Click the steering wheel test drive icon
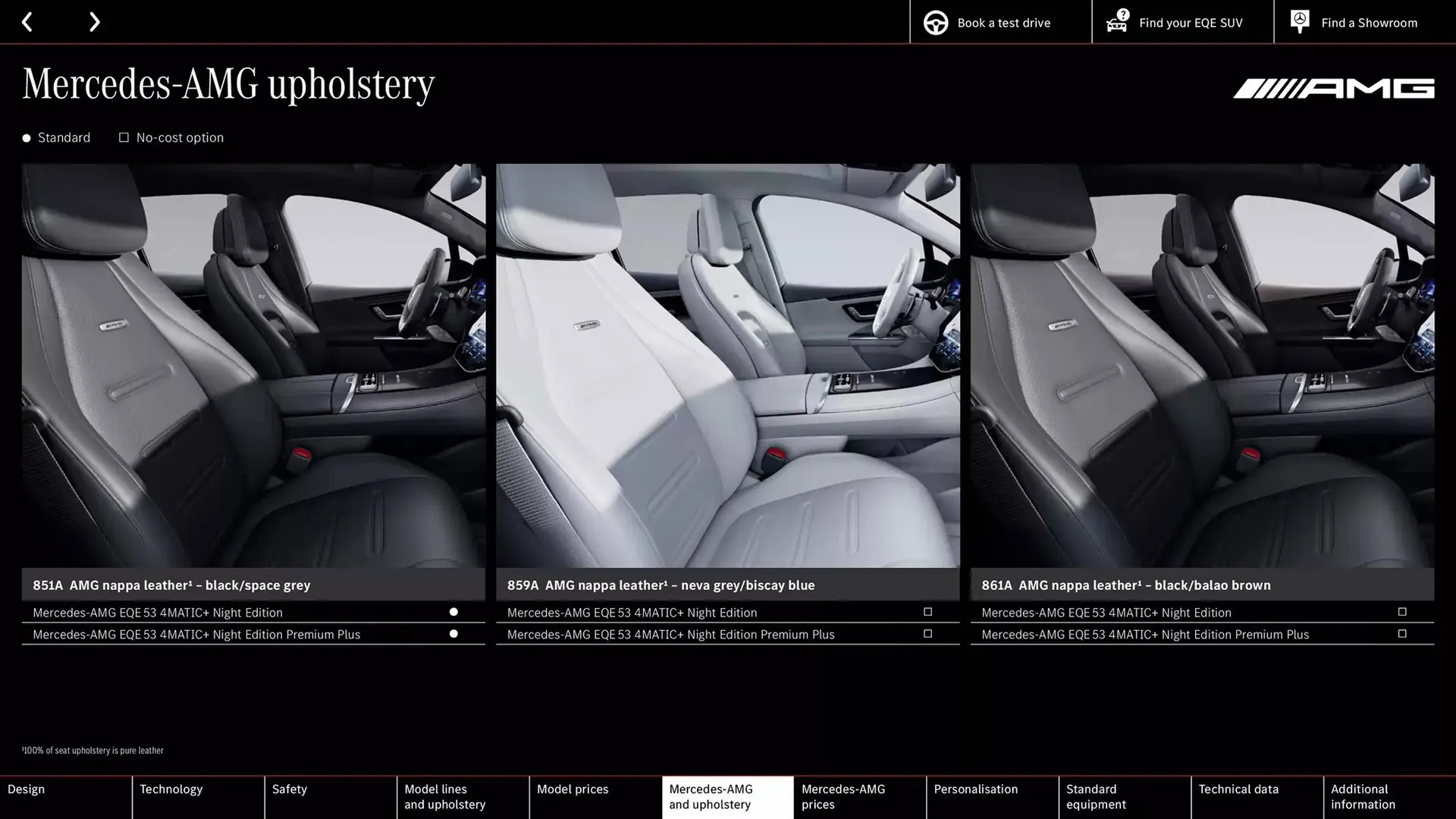Screen dimensions: 1456x819 click(x=935, y=23)
